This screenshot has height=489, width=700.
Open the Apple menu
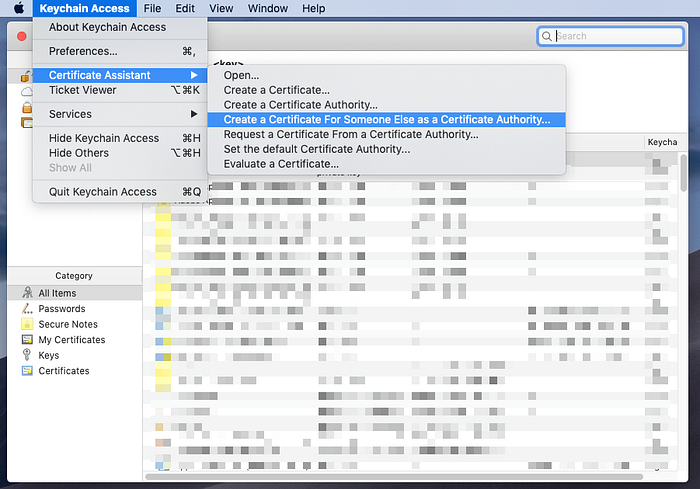pyautogui.click(x=19, y=8)
